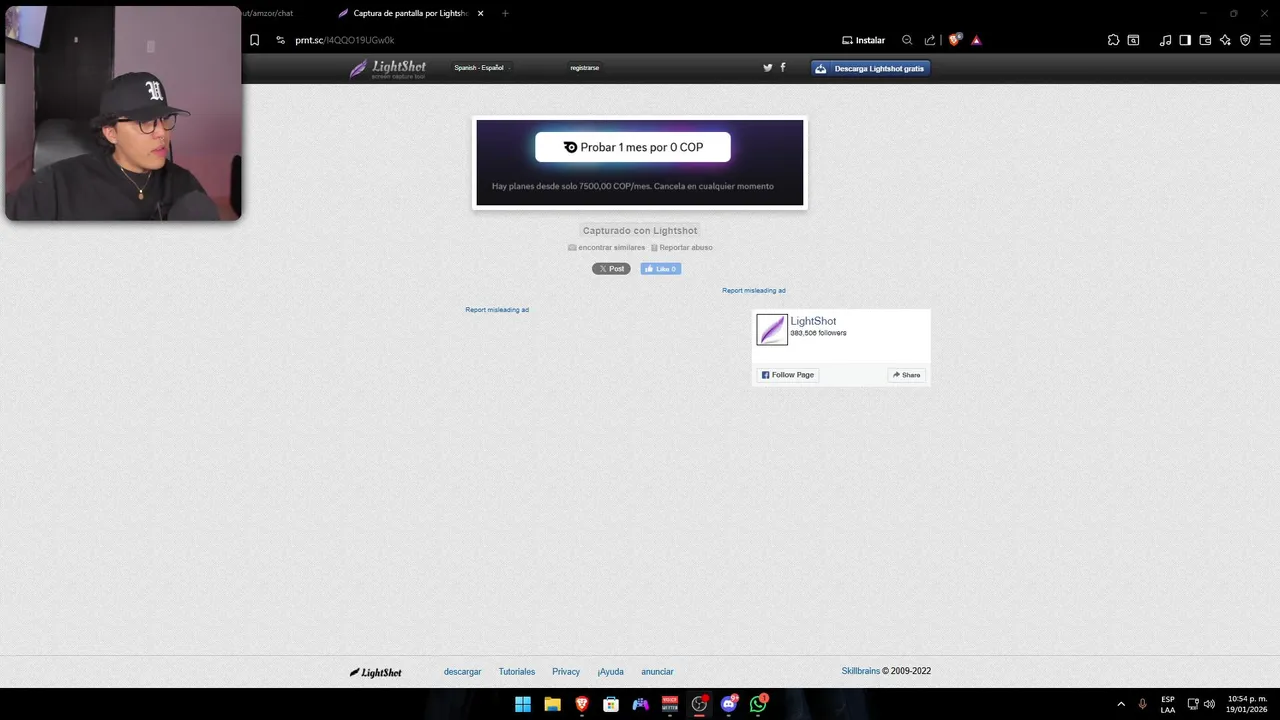Click the Instalar app button
Image resolution: width=1280 pixels, height=720 pixels.
pos(863,40)
